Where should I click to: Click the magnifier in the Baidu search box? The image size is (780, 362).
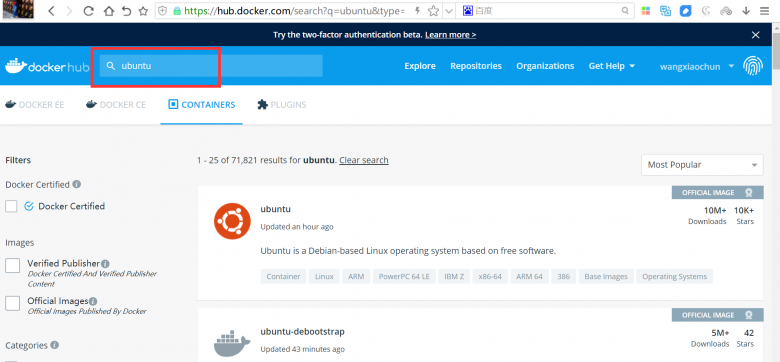tap(625, 10)
